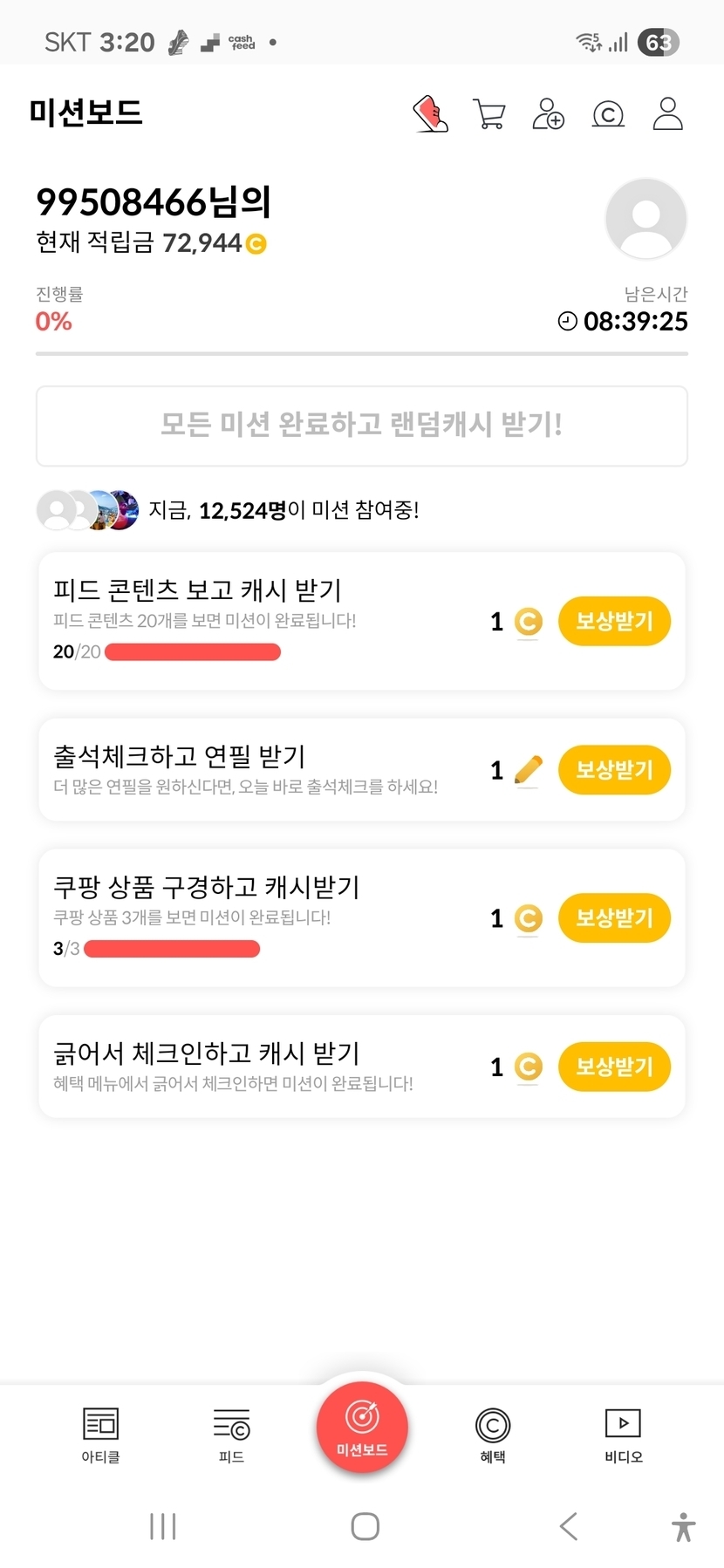Open the 비디오 tab

pos(624,1435)
